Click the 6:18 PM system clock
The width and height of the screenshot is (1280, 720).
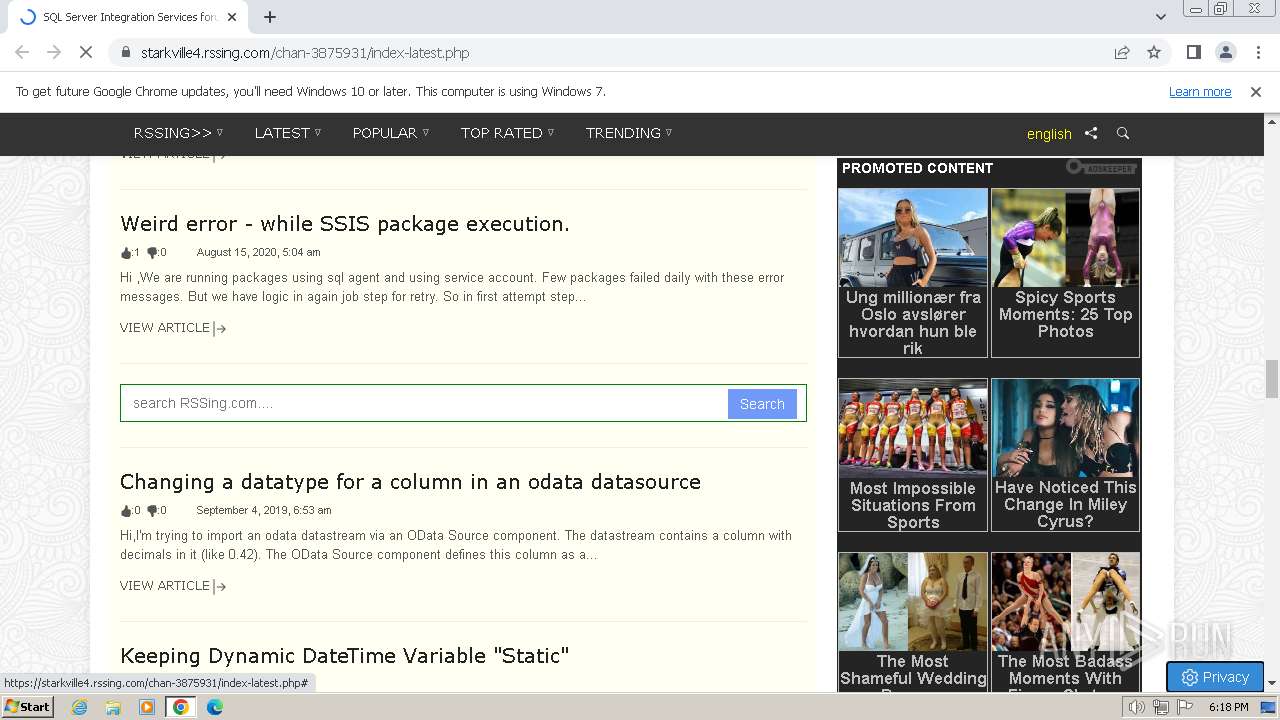click(x=1228, y=707)
